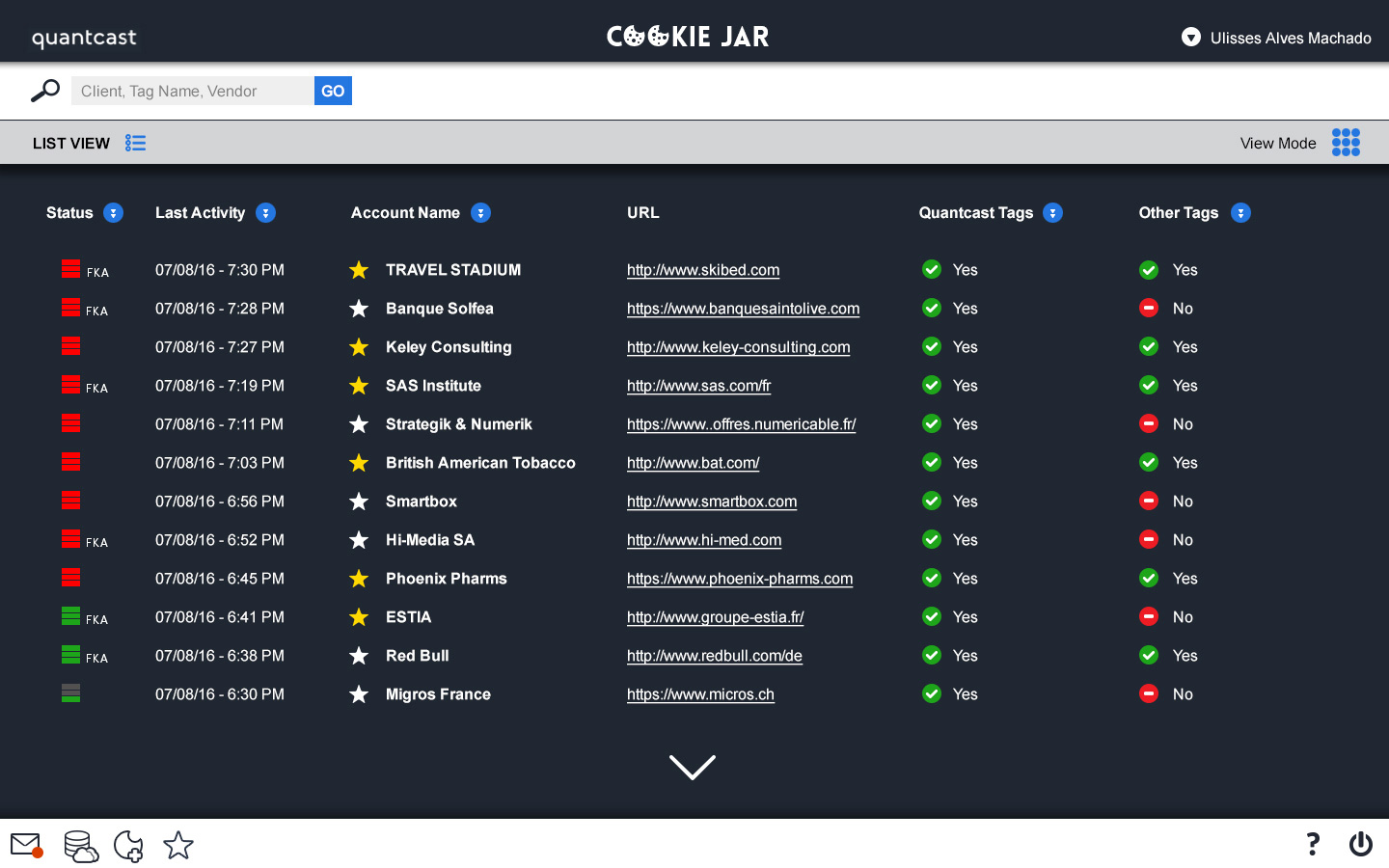Open the Status column sort dropdown
Image resolution: width=1389 pixels, height=868 pixels.
click(x=113, y=213)
